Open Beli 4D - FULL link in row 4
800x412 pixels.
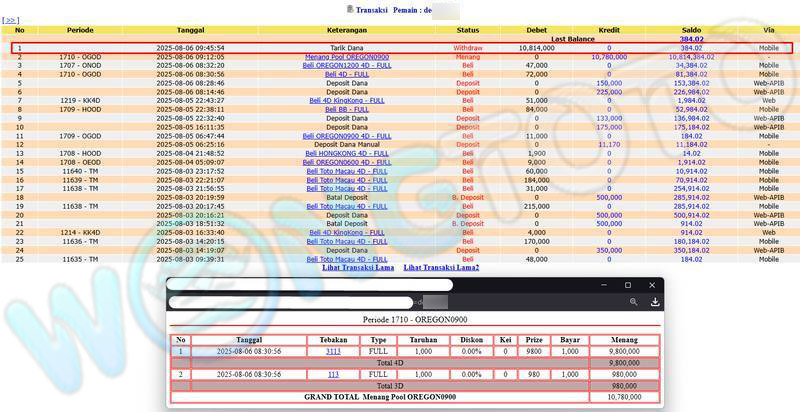coord(347,74)
